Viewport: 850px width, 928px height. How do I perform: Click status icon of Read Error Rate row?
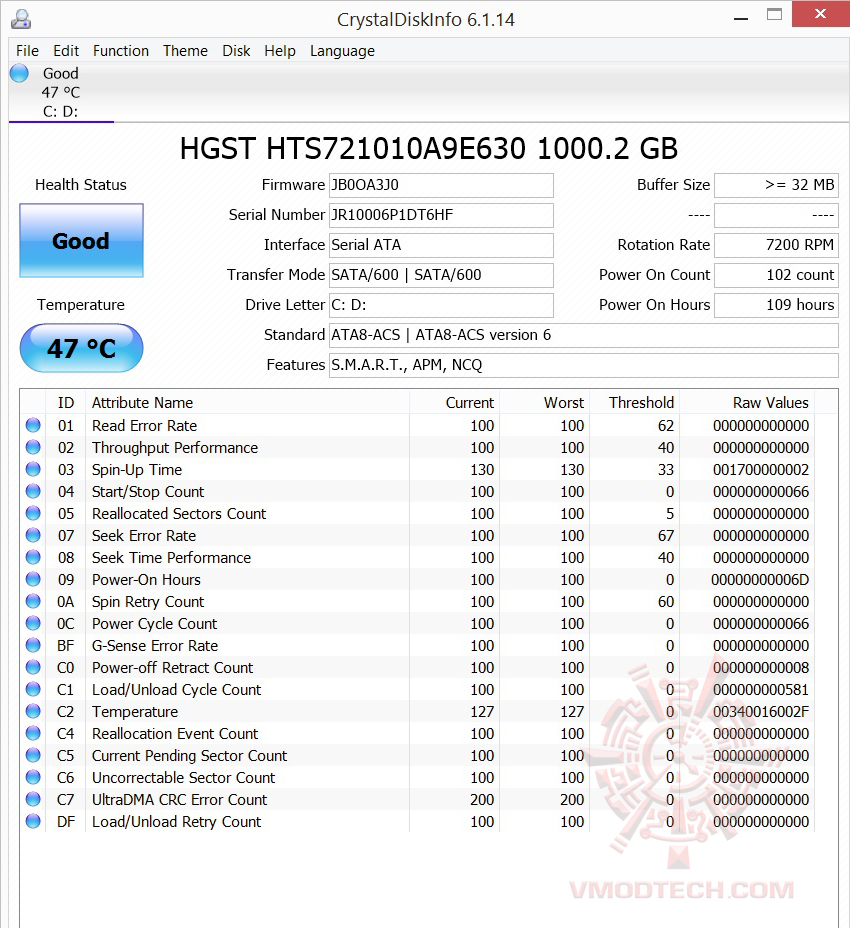(33, 425)
